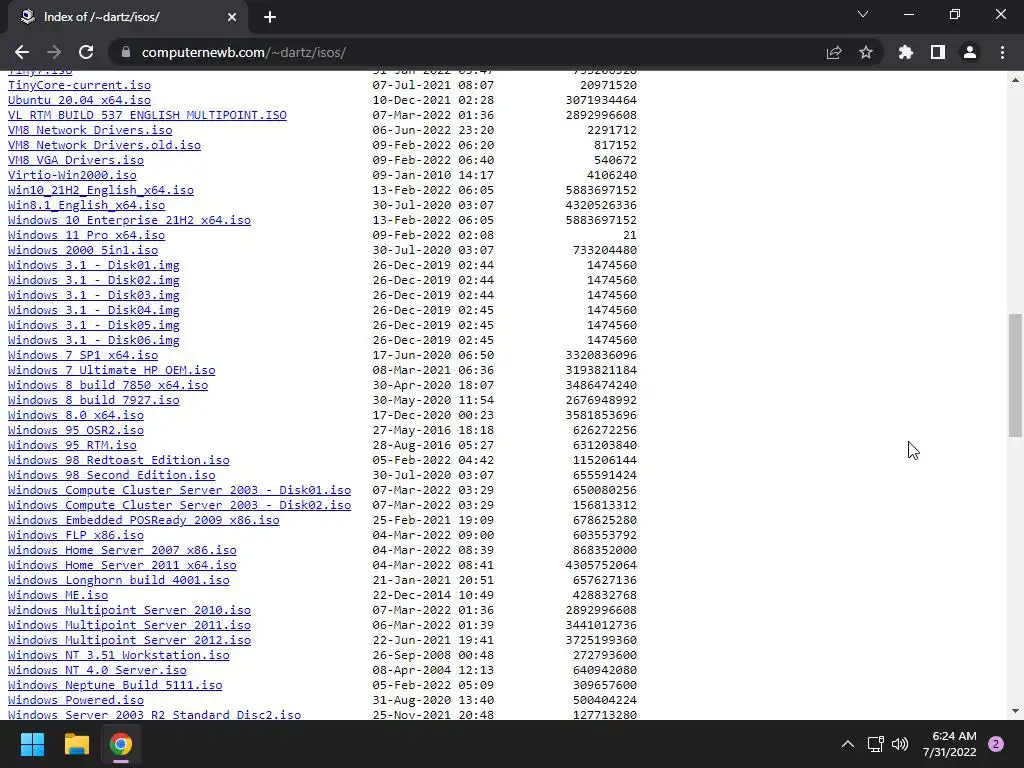
Task: Download Ubuntu_20.04_x64.iso
Action: pyautogui.click(x=79, y=100)
